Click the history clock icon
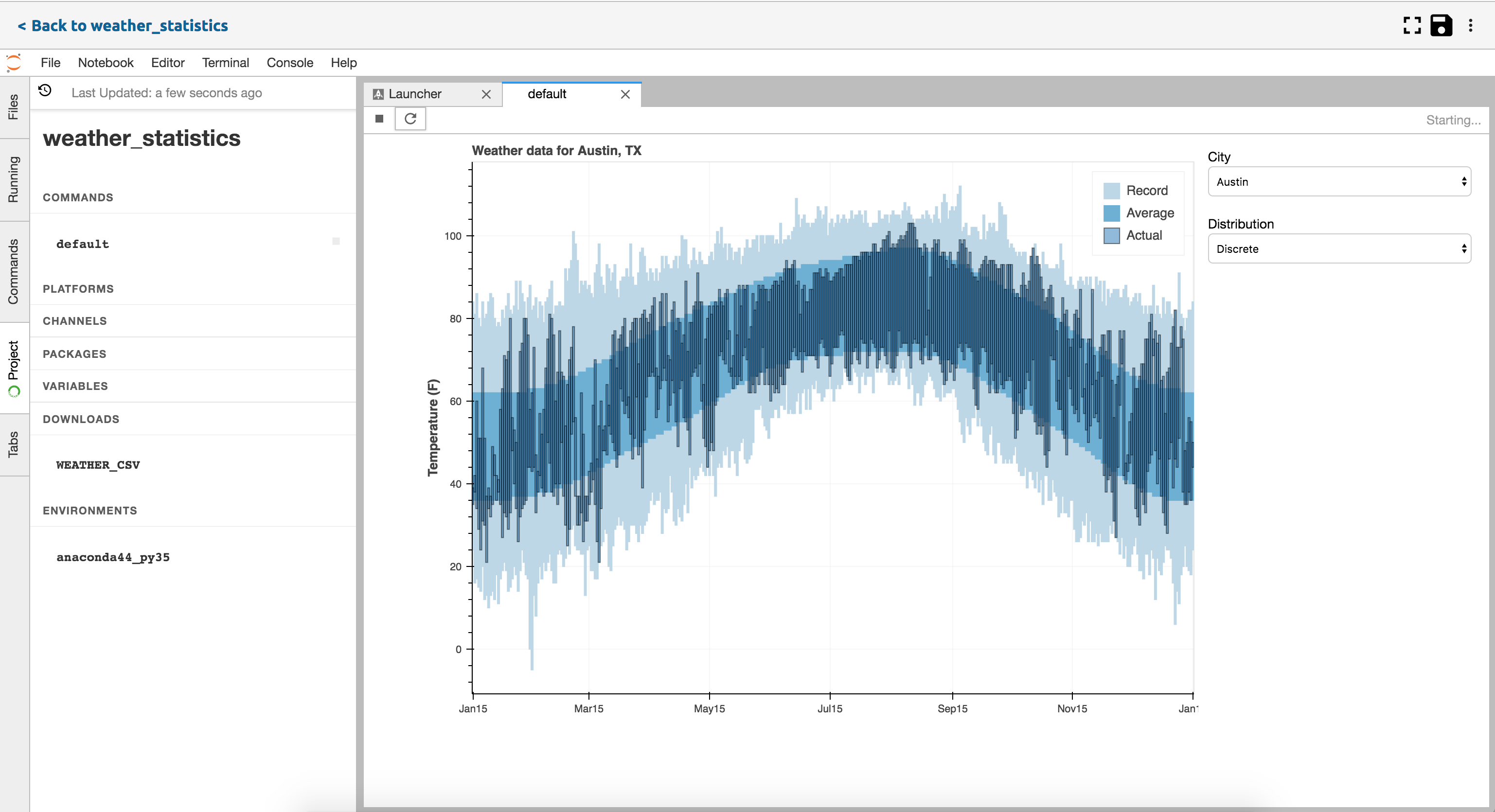 [x=45, y=91]
